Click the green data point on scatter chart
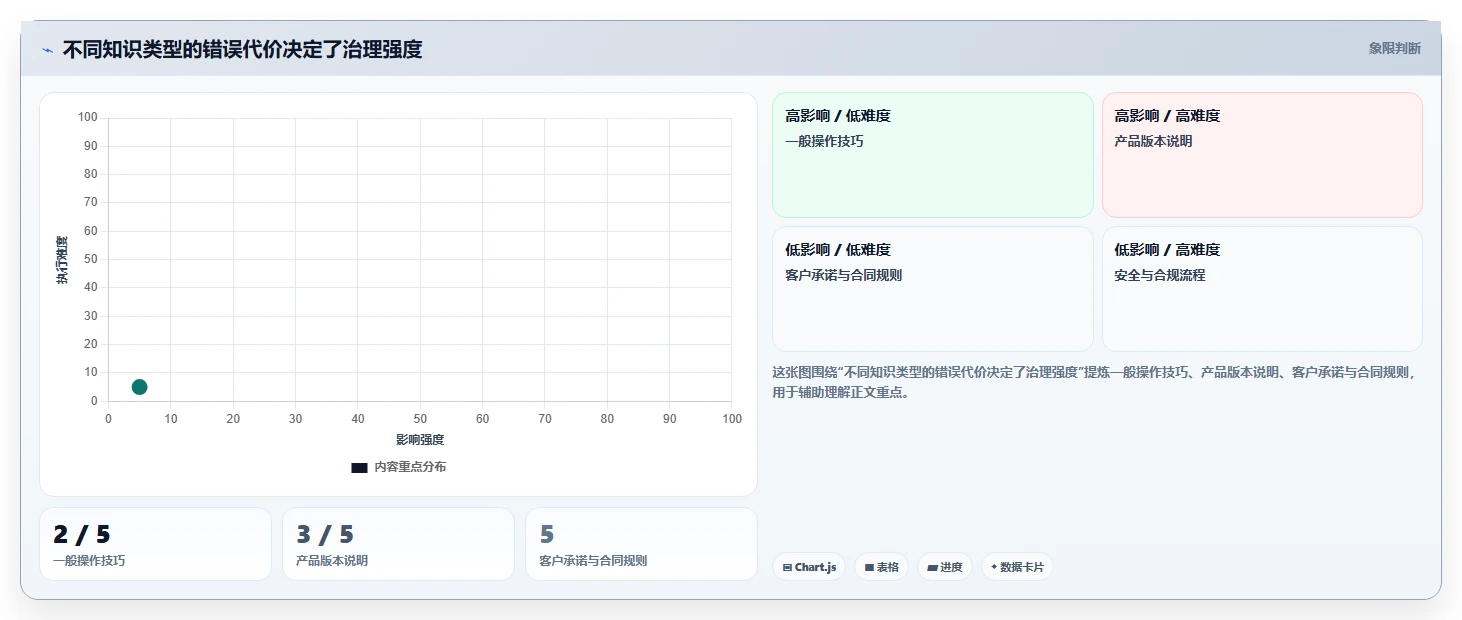1462x620 pixels. [x=139, y=387]
